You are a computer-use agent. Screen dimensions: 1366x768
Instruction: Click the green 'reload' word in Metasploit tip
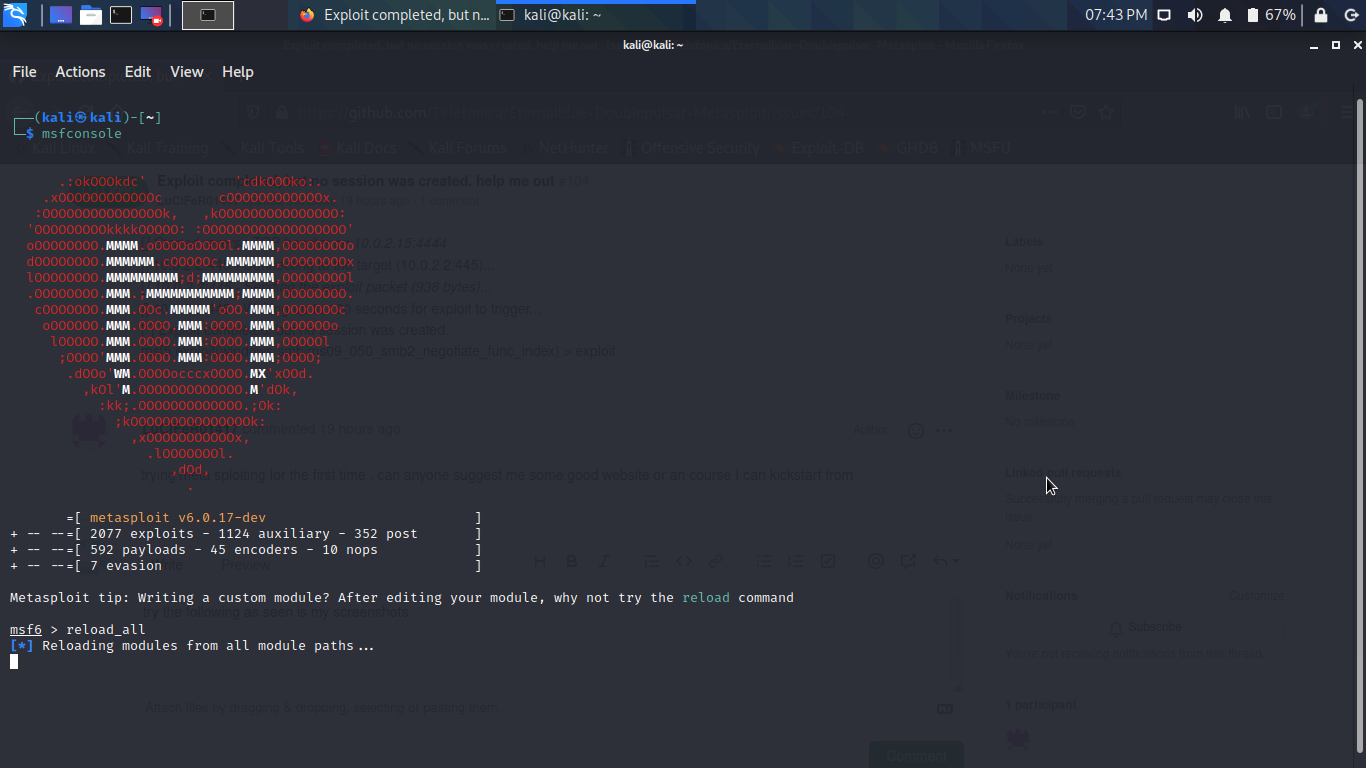tap(707, 598)
